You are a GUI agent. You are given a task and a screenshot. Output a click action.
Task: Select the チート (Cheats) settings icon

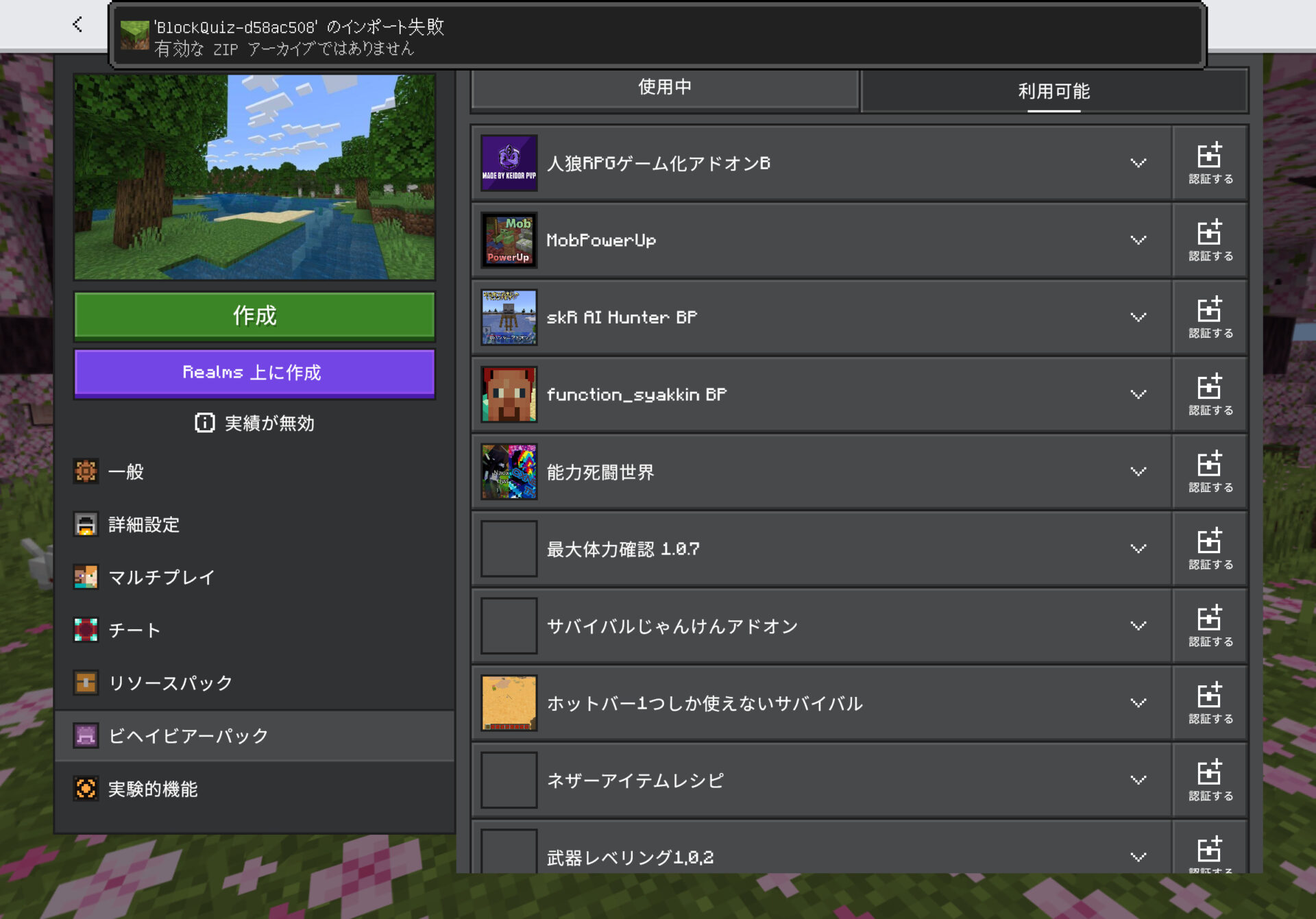pyautogui.click(x=86, y=630)
